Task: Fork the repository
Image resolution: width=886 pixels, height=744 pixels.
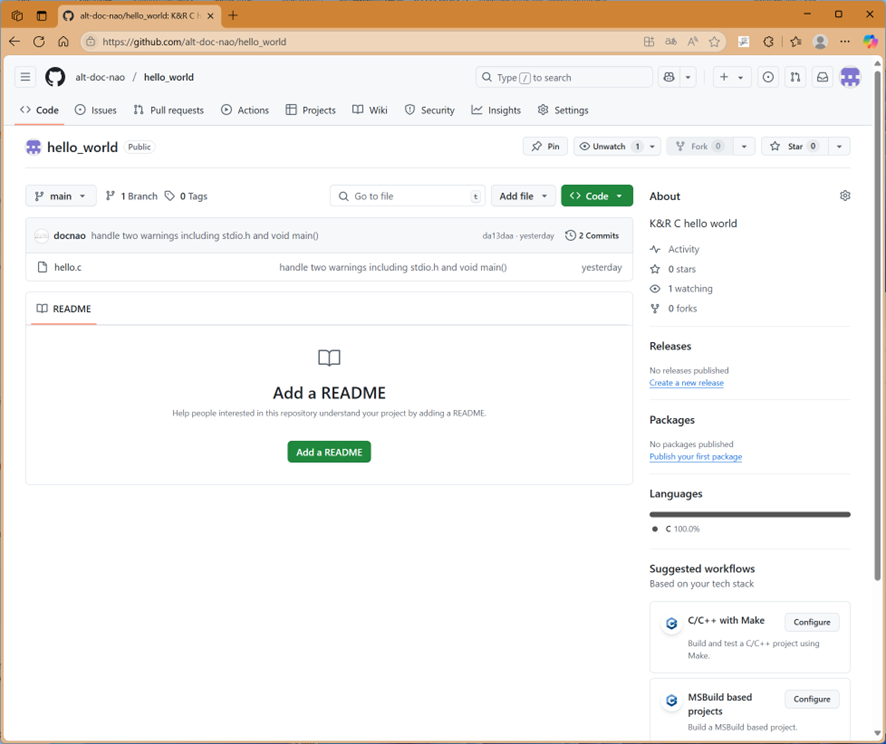Action: (x=700, y=146)
